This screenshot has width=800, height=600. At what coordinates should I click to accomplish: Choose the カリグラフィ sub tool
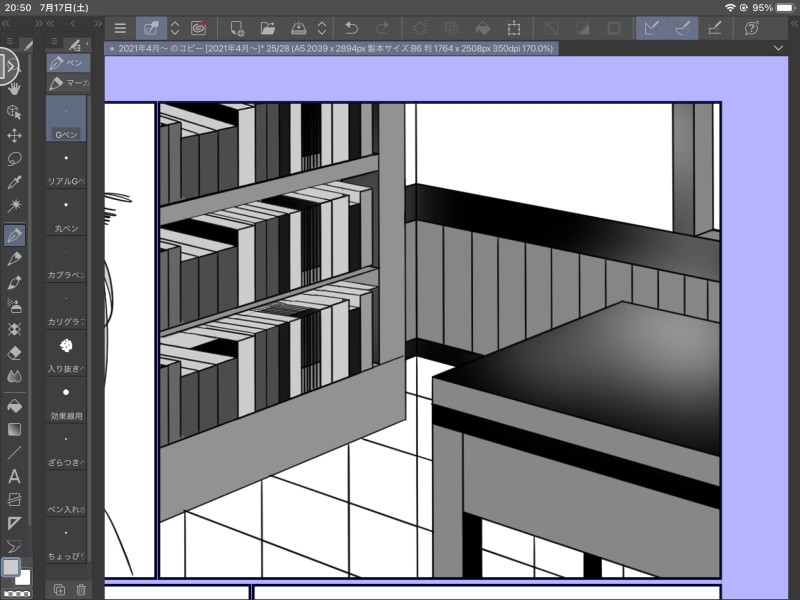[66, 307]
